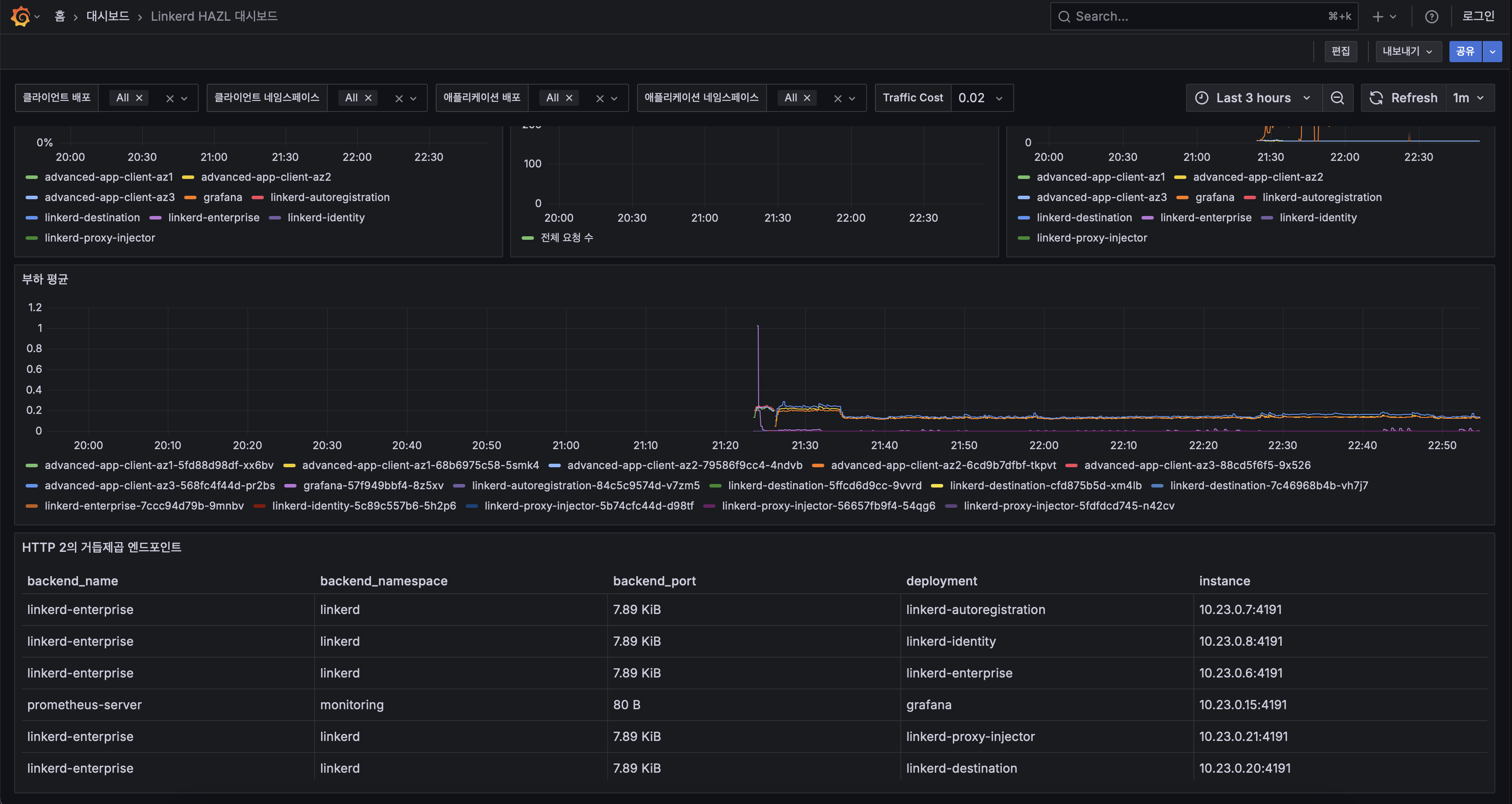Click the plus add new icon
The width and height of the screenshot is (1512, 804).
point(1378,16)
